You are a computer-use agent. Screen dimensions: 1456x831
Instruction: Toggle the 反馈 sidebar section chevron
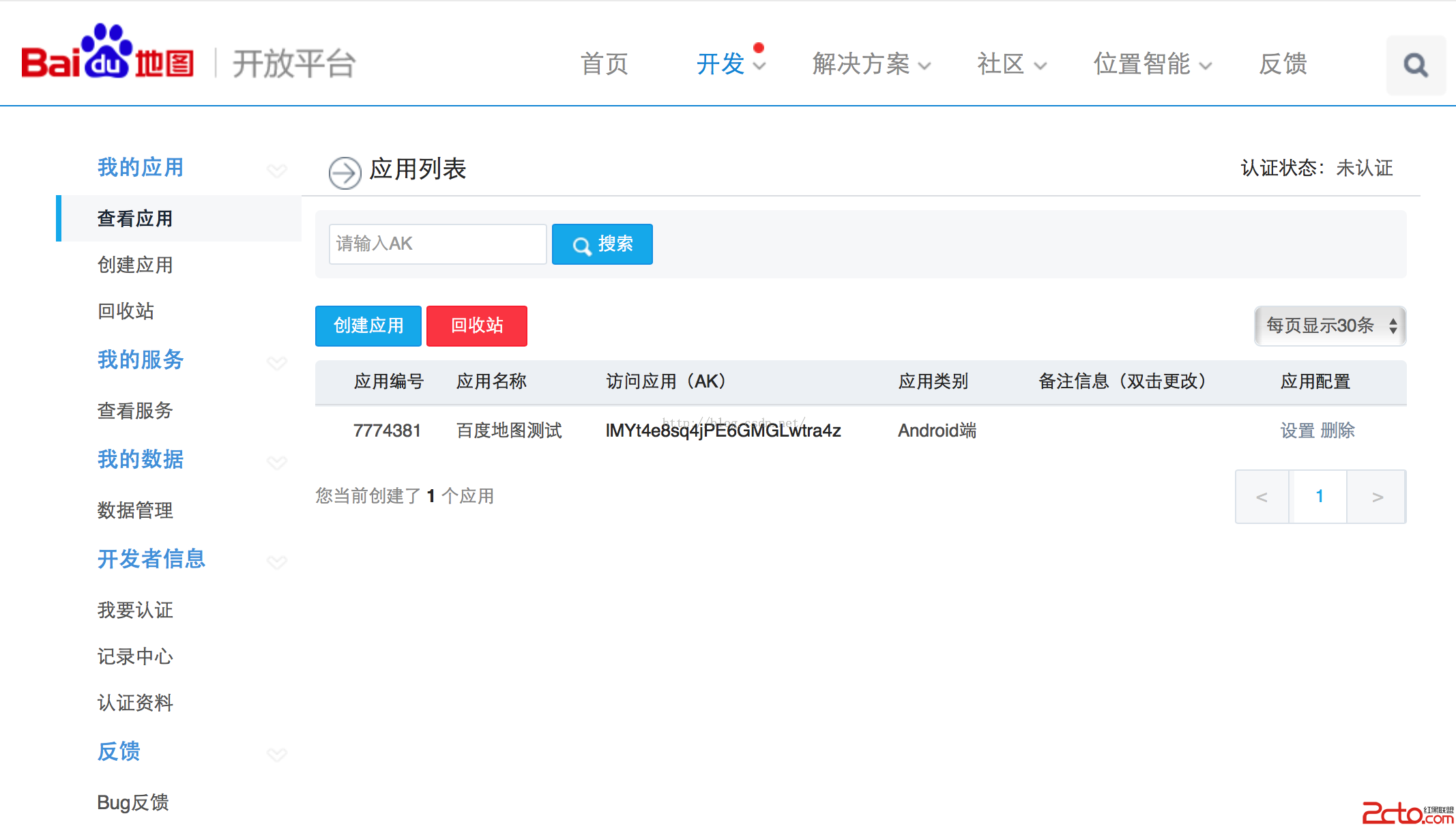[276, 754]
